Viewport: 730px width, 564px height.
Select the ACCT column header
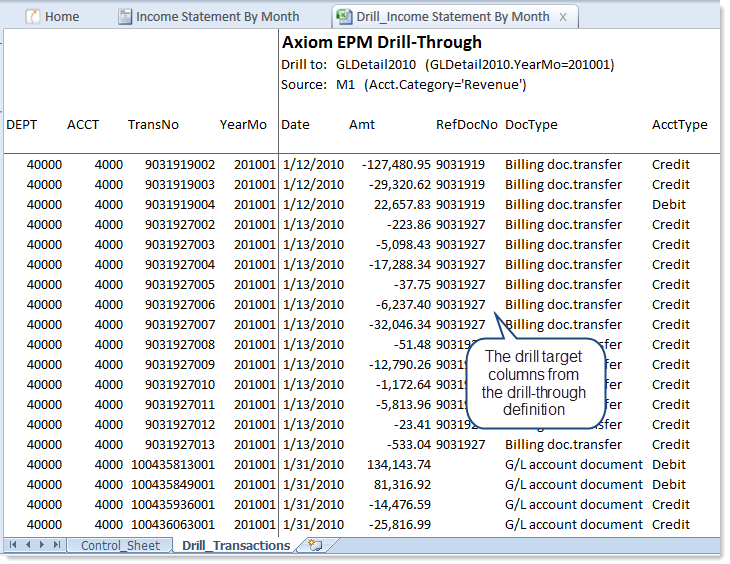(x=83, y=125)
